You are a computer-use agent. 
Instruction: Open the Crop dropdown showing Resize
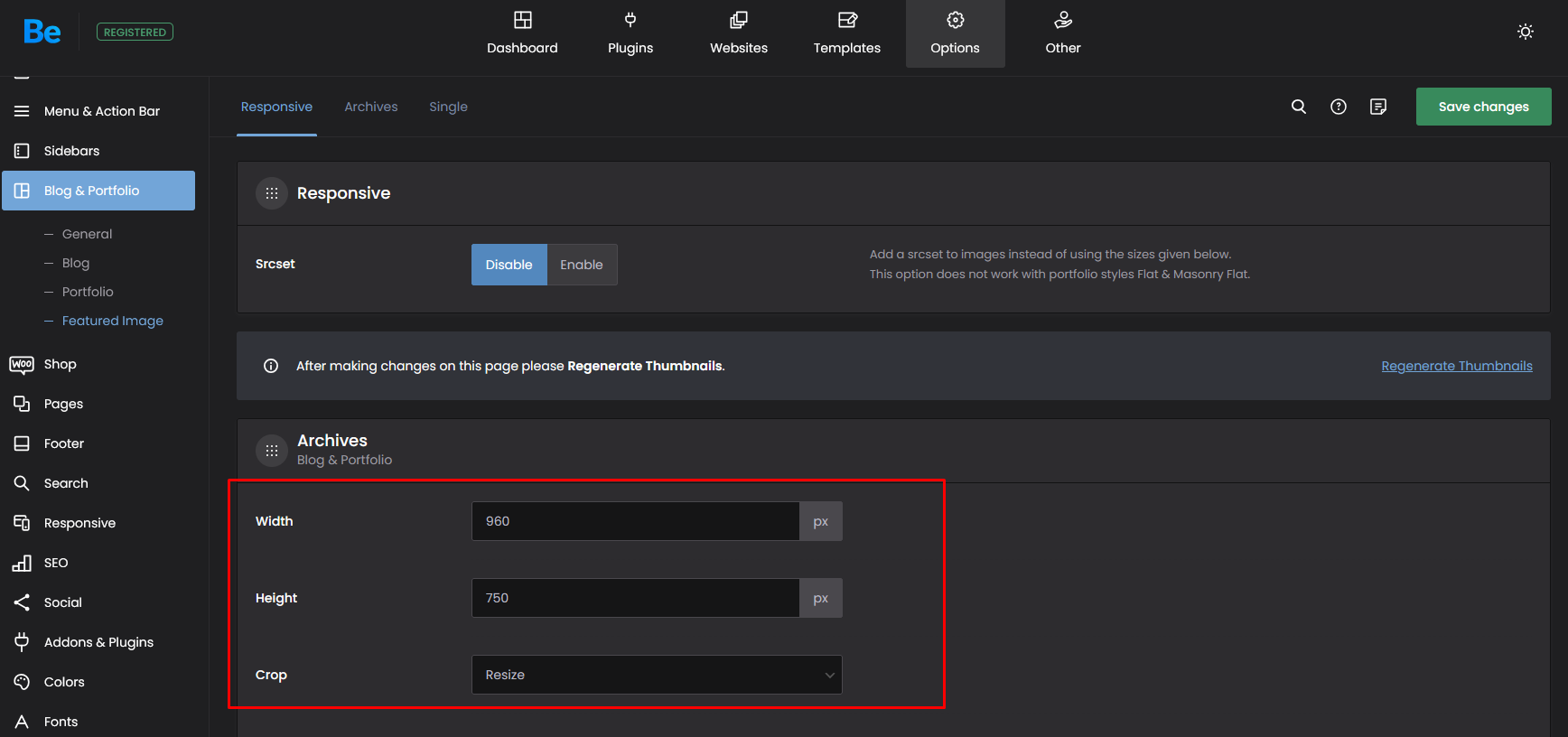657,675
